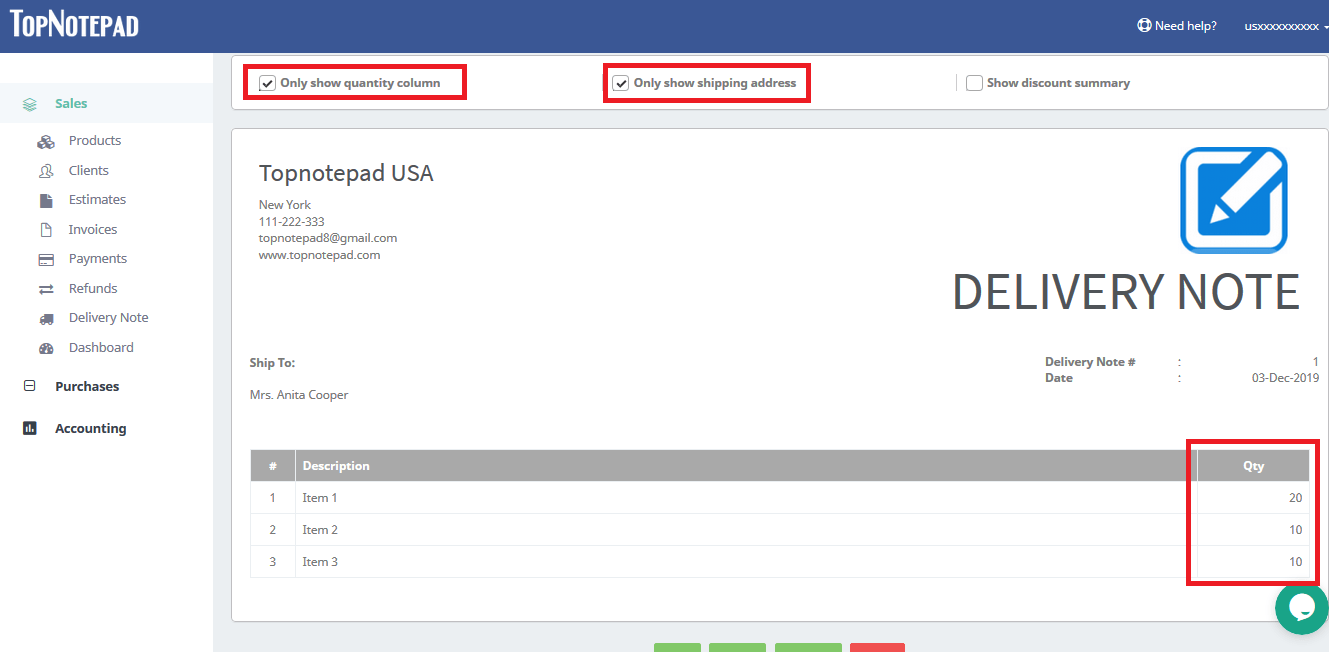Viewport: 1329px width, 652px height.
Task: Expand the Accounting section
Action: tap(90, 428)
